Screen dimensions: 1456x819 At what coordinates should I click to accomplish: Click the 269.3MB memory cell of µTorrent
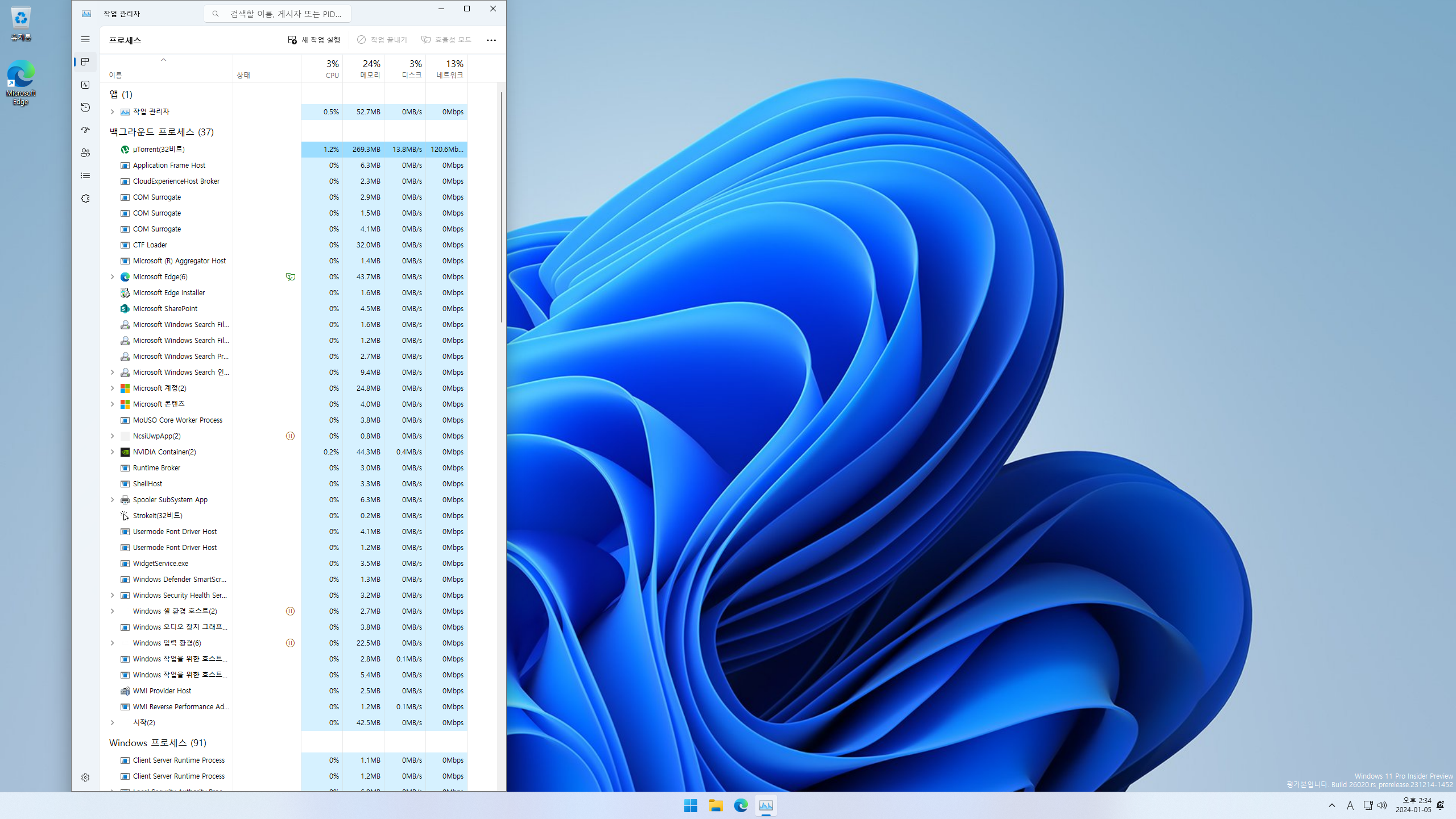click(x=363, y=149)
